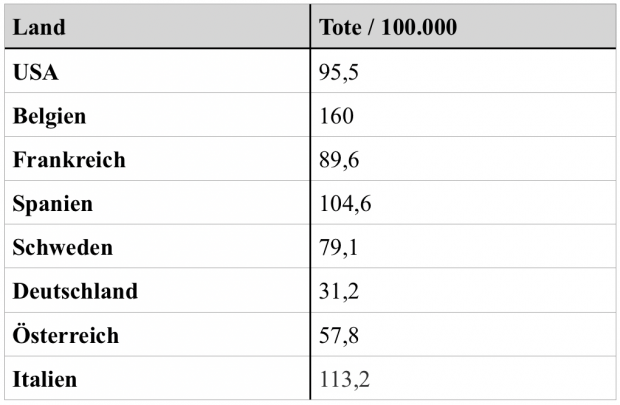Viewport: 620px width, 405px height.
Task: Select the 79,1 value cell
Action: click(x=339, y=247)
